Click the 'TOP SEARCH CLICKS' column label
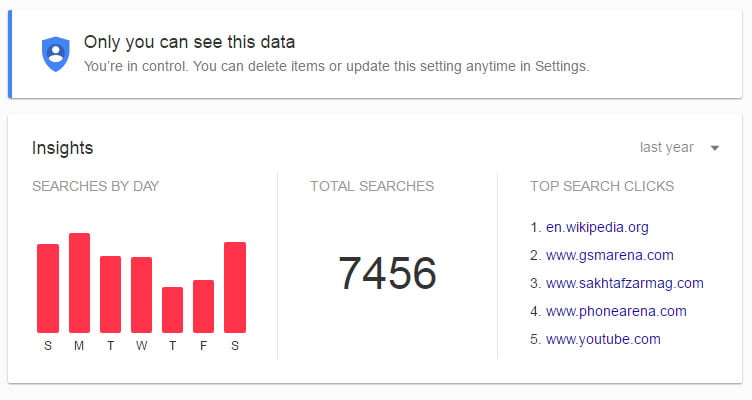Image resolution: width=752 pixels, height=400 pixels. (x=601, y=186)
